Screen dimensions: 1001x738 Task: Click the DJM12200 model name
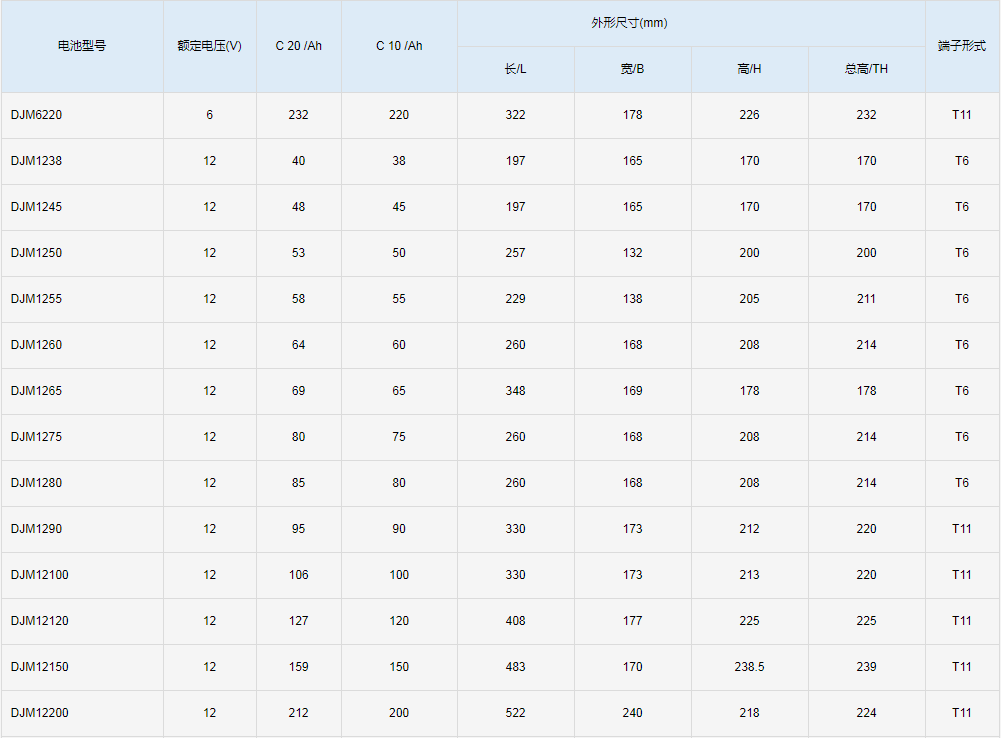(40, 713)
